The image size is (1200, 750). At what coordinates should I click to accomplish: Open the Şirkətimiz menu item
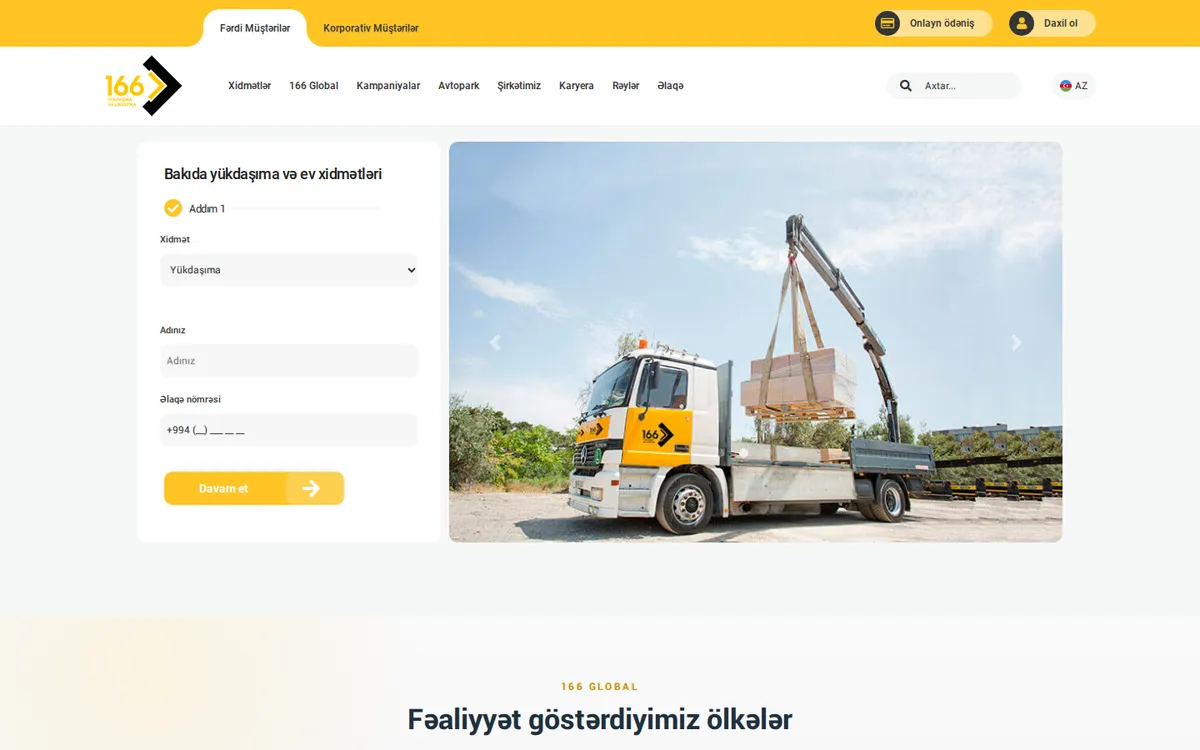tap(519, 86)
